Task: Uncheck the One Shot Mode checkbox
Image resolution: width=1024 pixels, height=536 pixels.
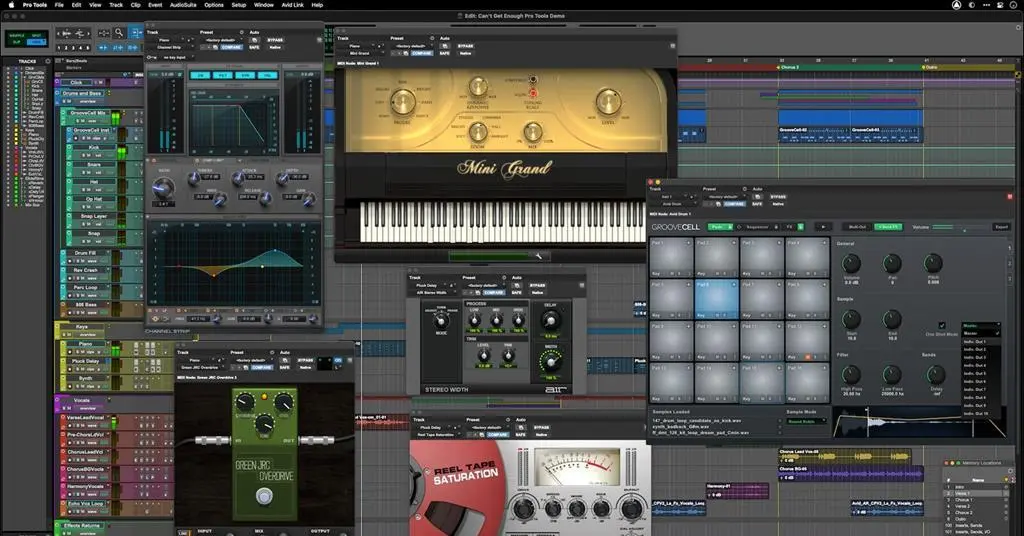Action: pos(942,326)
